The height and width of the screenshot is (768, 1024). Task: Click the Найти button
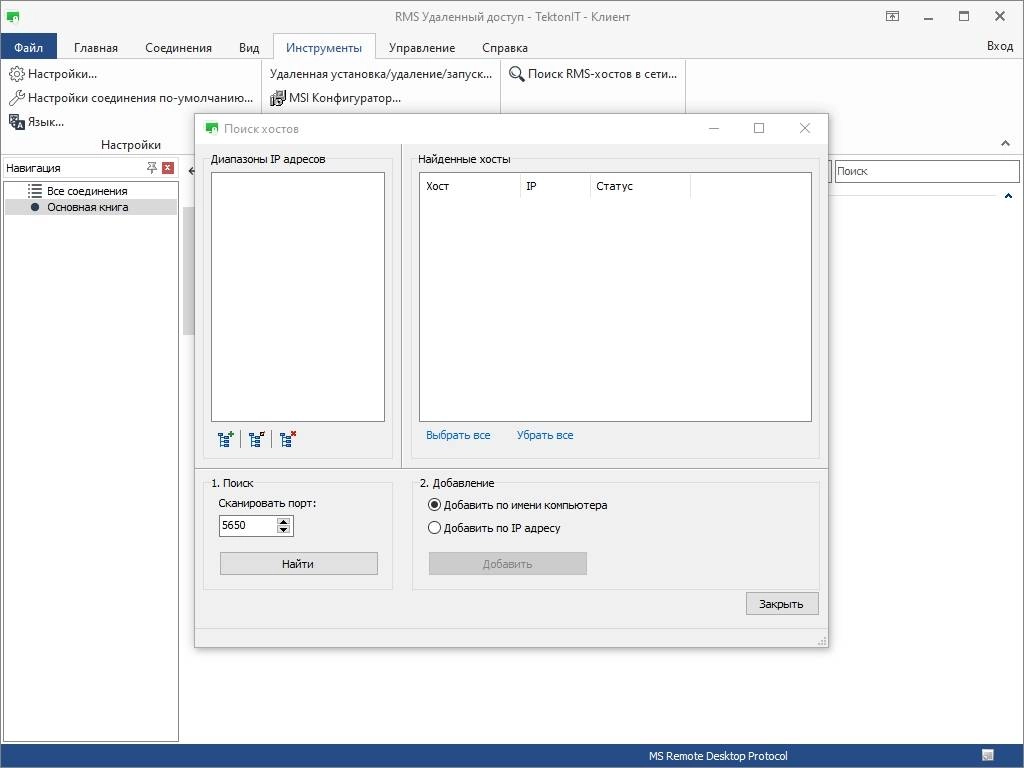[x=298, y=564]
